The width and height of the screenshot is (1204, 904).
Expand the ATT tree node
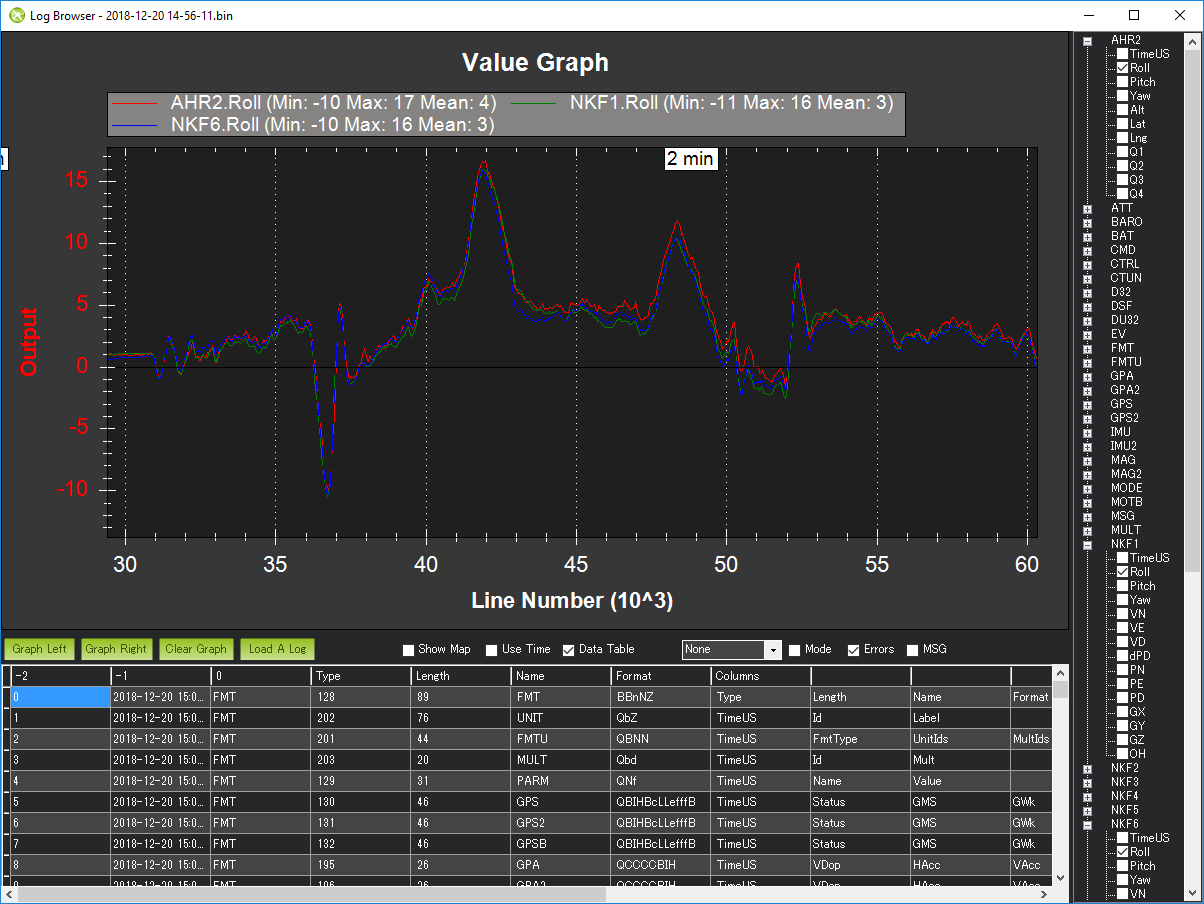(1088, 208)
